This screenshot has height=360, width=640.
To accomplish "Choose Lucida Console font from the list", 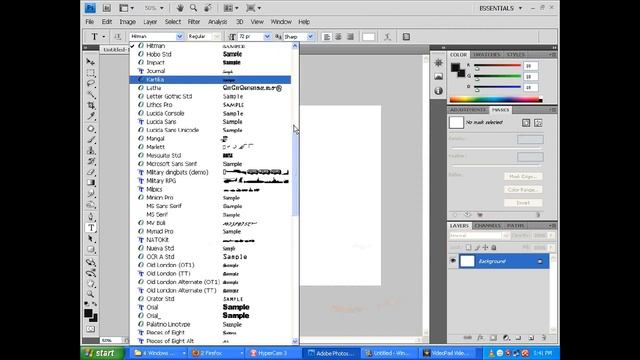I will (210, 113).
